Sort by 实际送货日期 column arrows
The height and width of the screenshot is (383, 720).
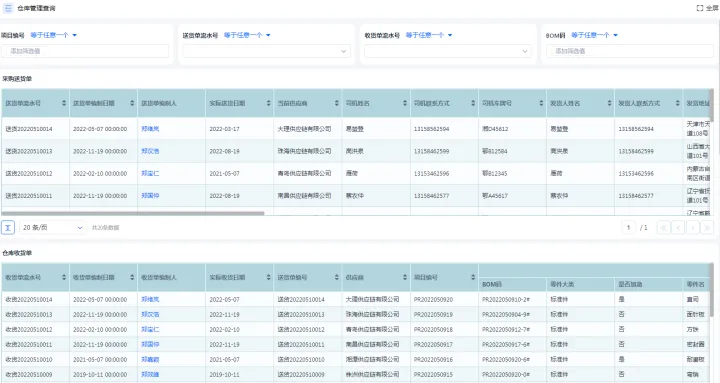tap(269, 103)
